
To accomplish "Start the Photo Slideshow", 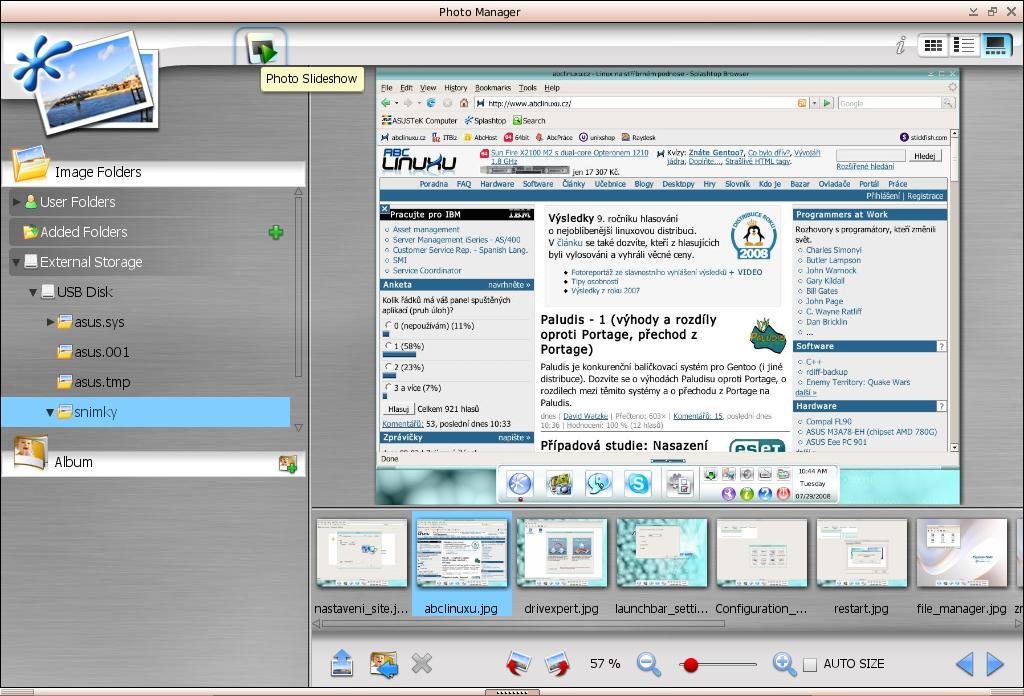I will click(x=261, y=48).
